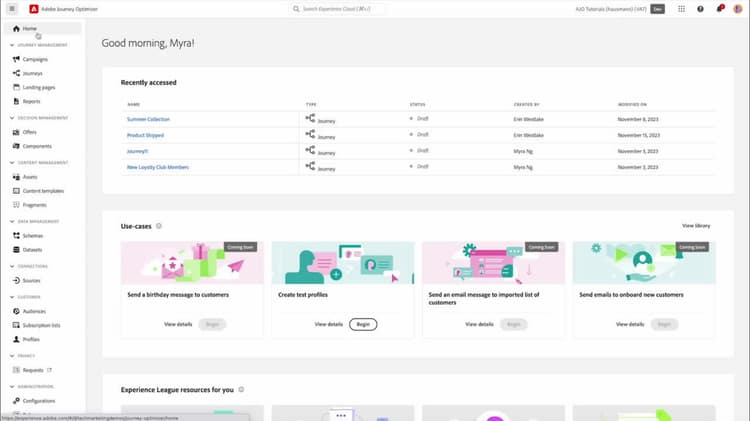Click the Search Experience Cloud field
750x421 pixels.
[337, 9]
